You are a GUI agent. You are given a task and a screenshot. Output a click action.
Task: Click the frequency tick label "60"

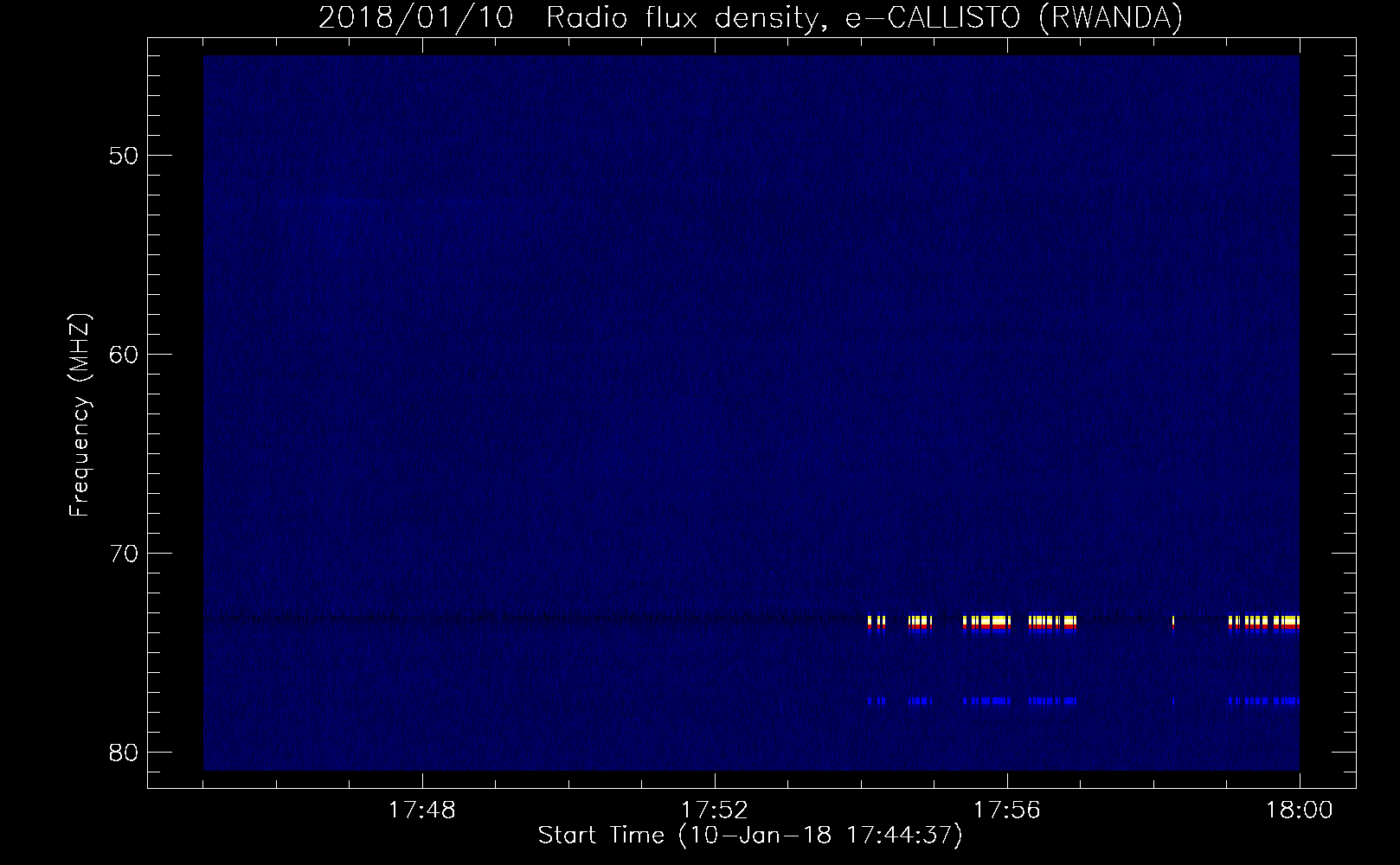click(125, 355)
